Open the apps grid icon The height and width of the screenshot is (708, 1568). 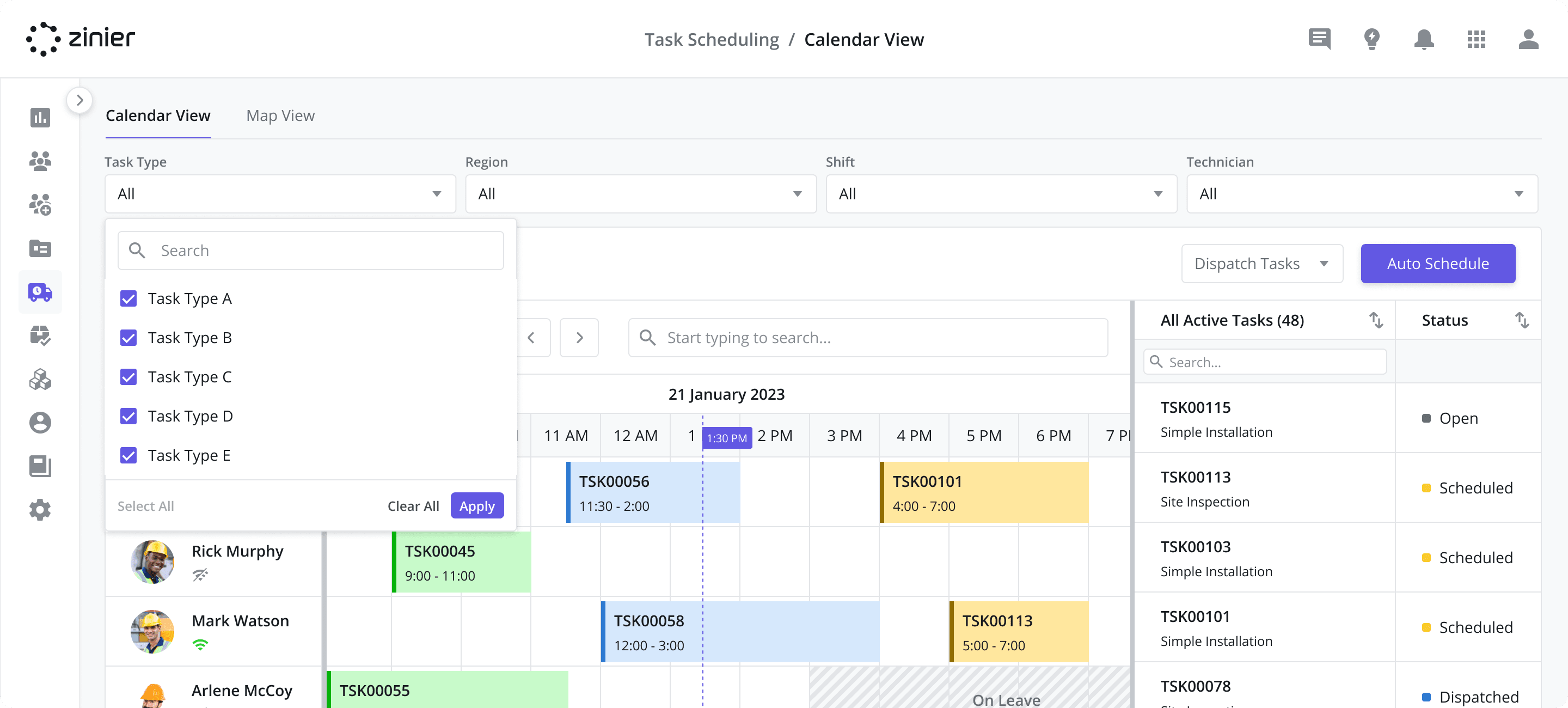[x=1476, y=39]
